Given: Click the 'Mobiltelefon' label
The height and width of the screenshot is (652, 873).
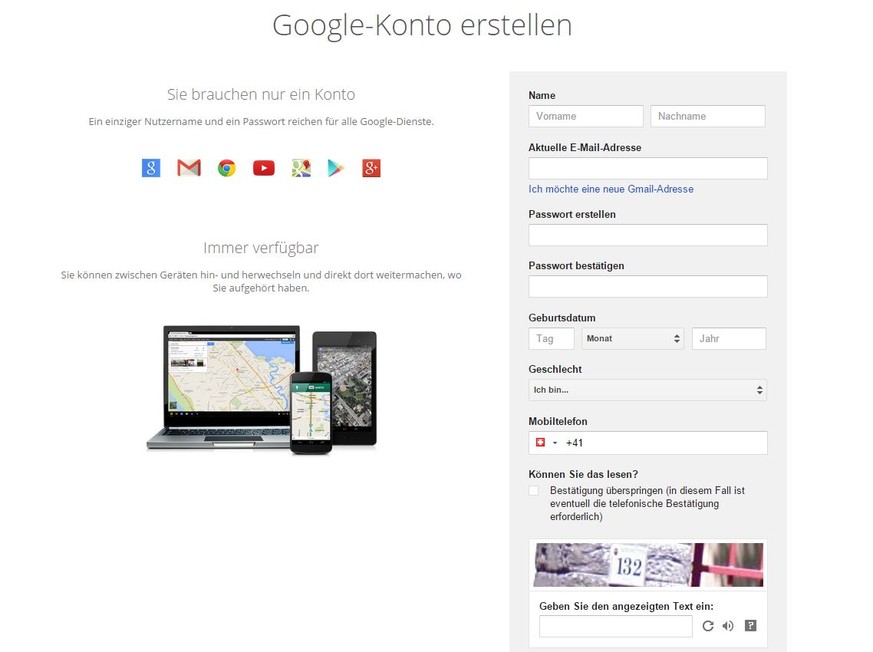Looking at the screenshot, I should pyautogui.click(x=558, y=421).
